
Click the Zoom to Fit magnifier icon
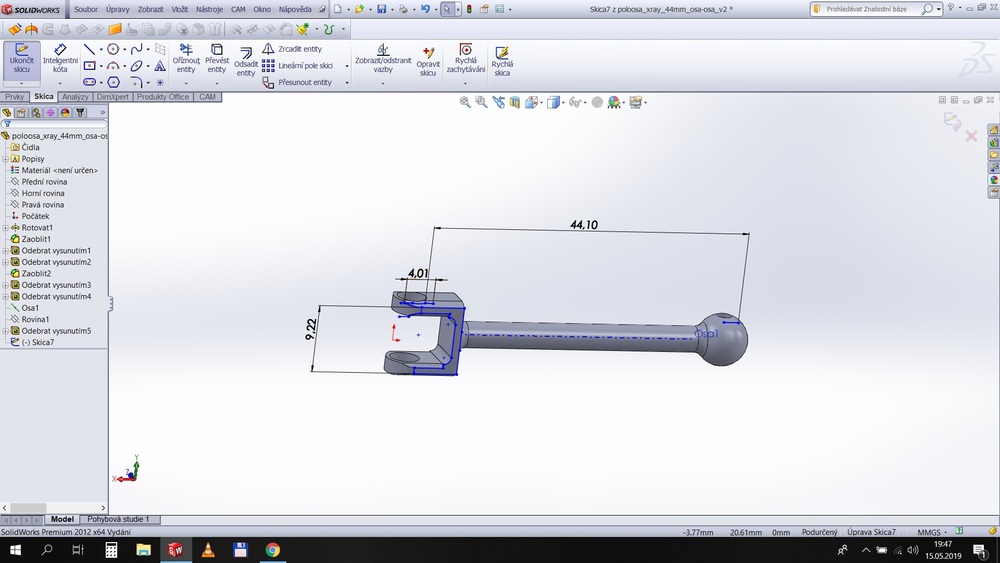click(x=465, y=102)
